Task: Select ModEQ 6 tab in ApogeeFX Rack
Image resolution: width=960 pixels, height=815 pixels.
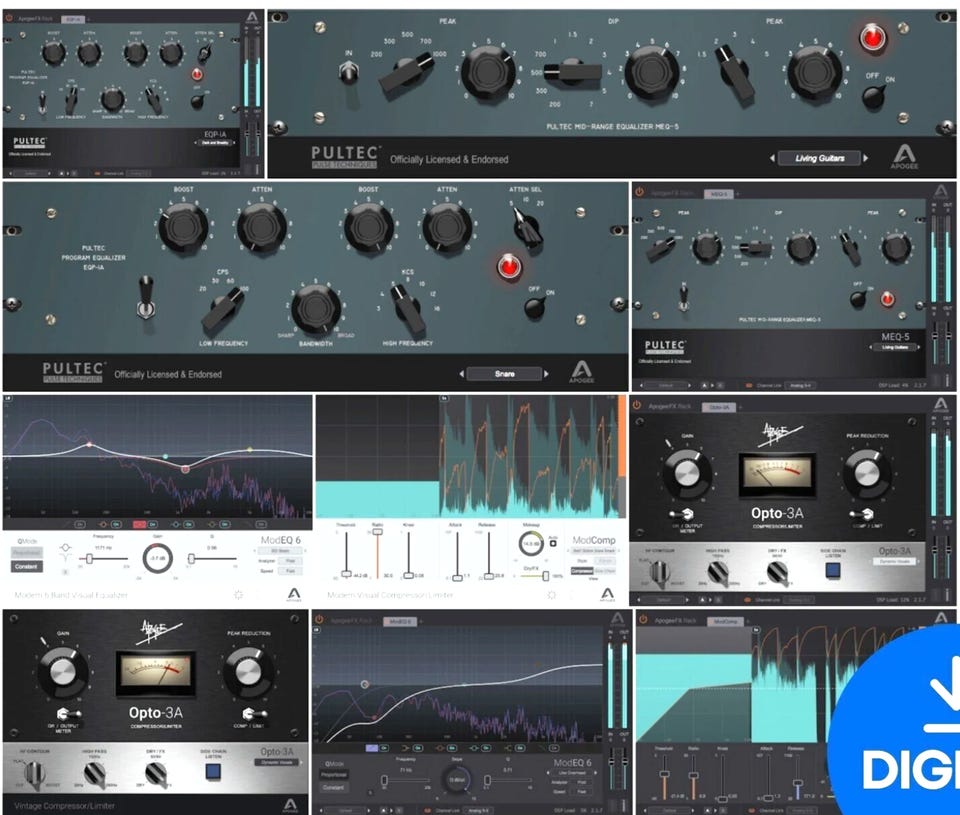Action: coord(401,621)
